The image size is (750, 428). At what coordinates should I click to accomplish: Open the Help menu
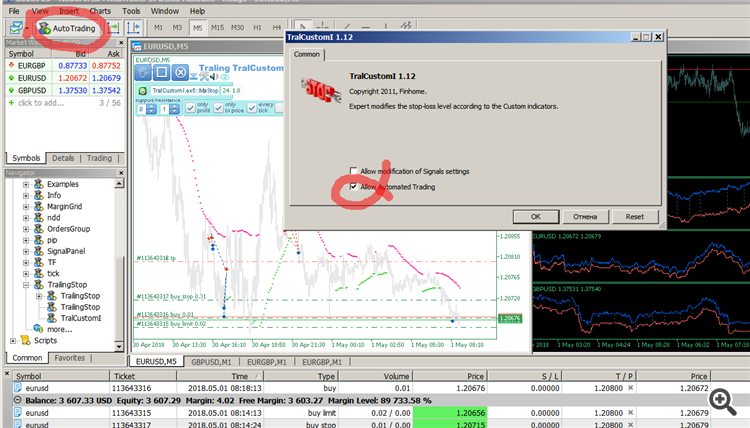pyautogui.click(x=197, y=11)
